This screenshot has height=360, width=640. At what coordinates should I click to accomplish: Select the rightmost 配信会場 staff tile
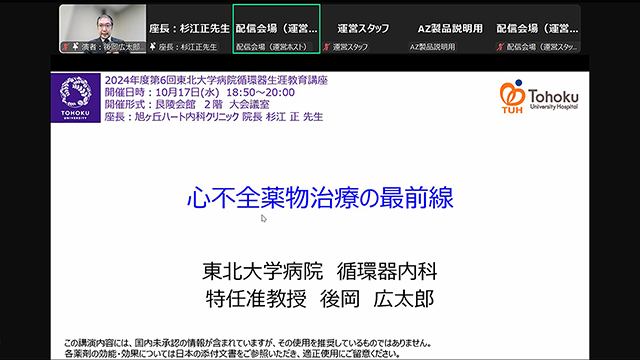click(537, 29)
